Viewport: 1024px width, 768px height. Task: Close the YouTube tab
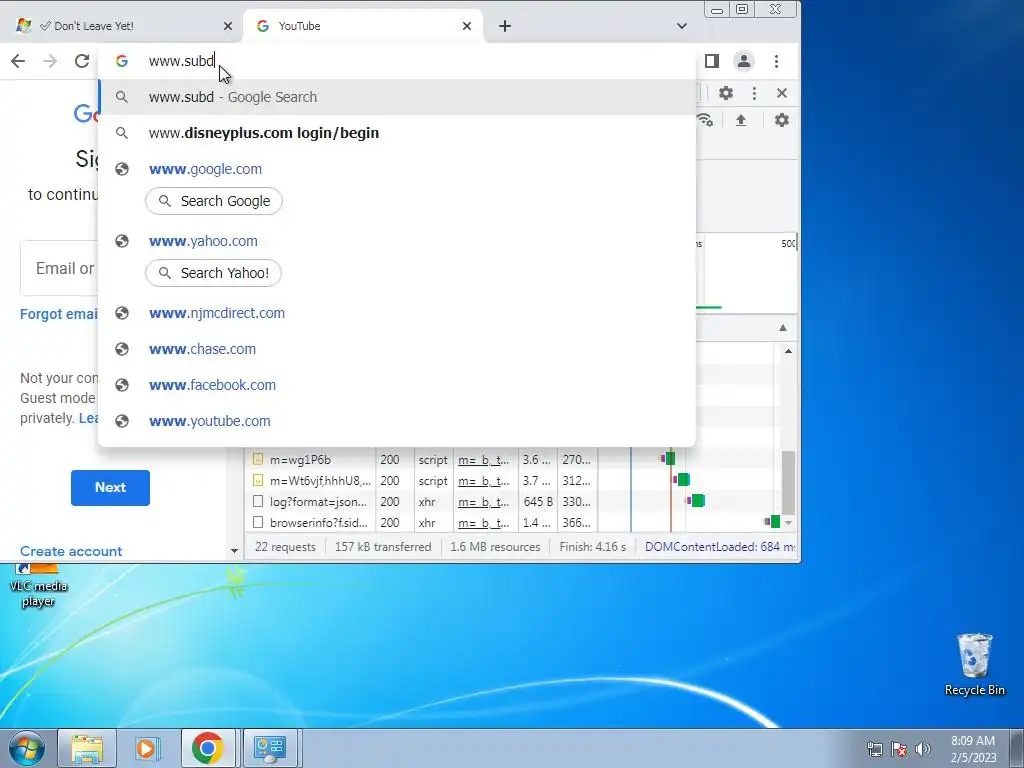[466, 26]
